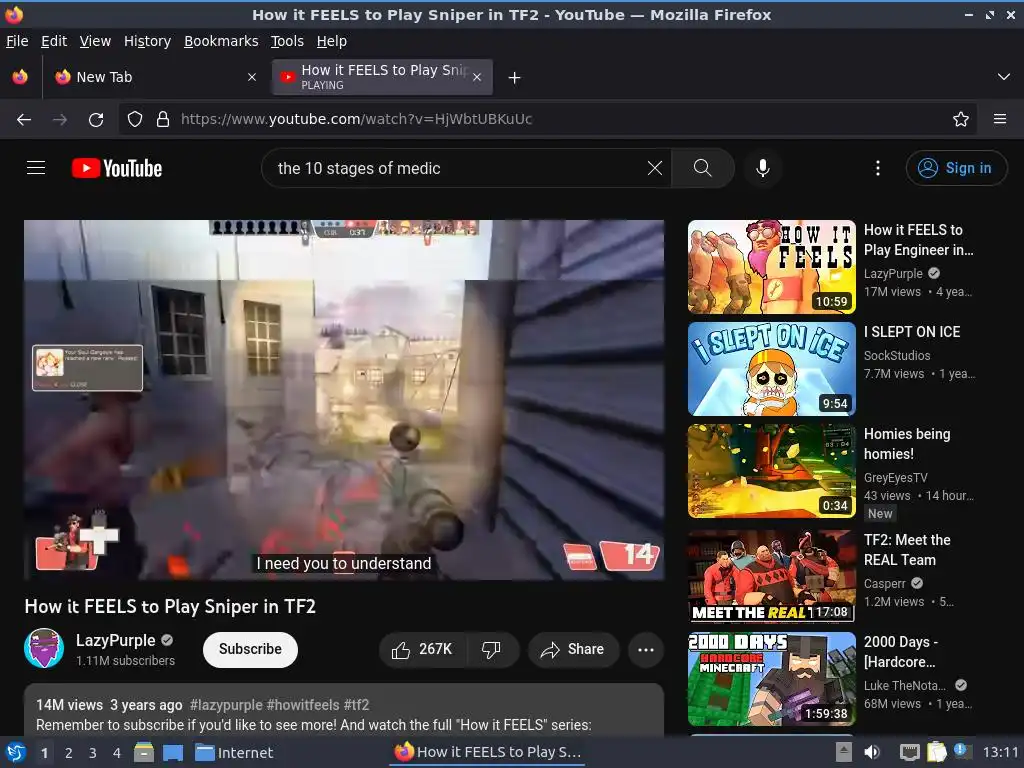Open the Bookmarks menu
Viewport: 1024px width, 768px height.
point(221,41)
